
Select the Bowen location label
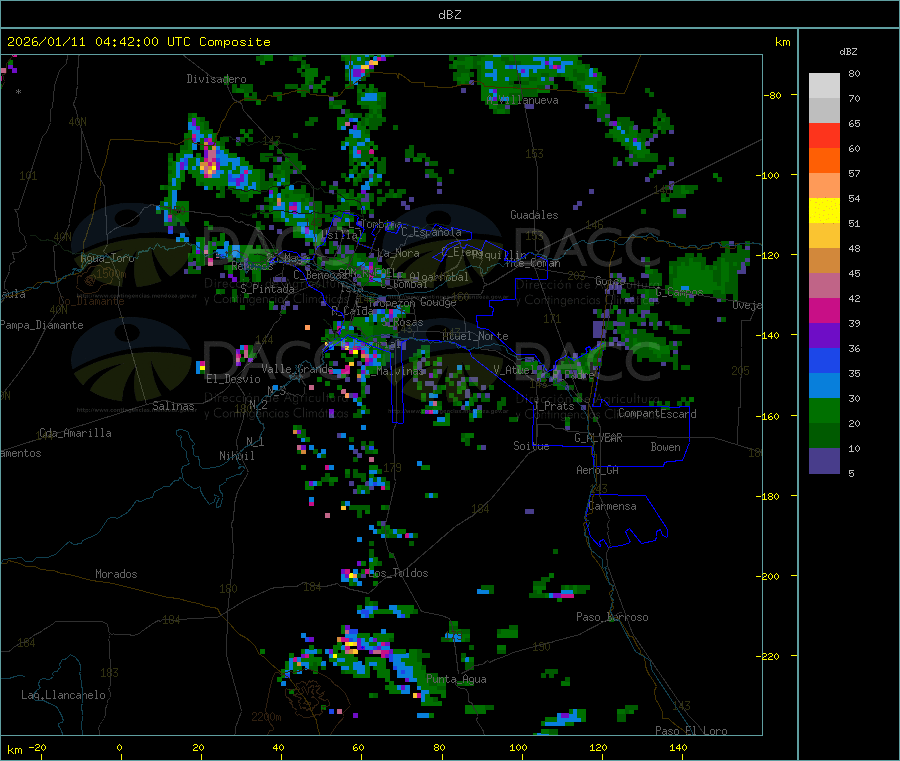pos(665,447)
